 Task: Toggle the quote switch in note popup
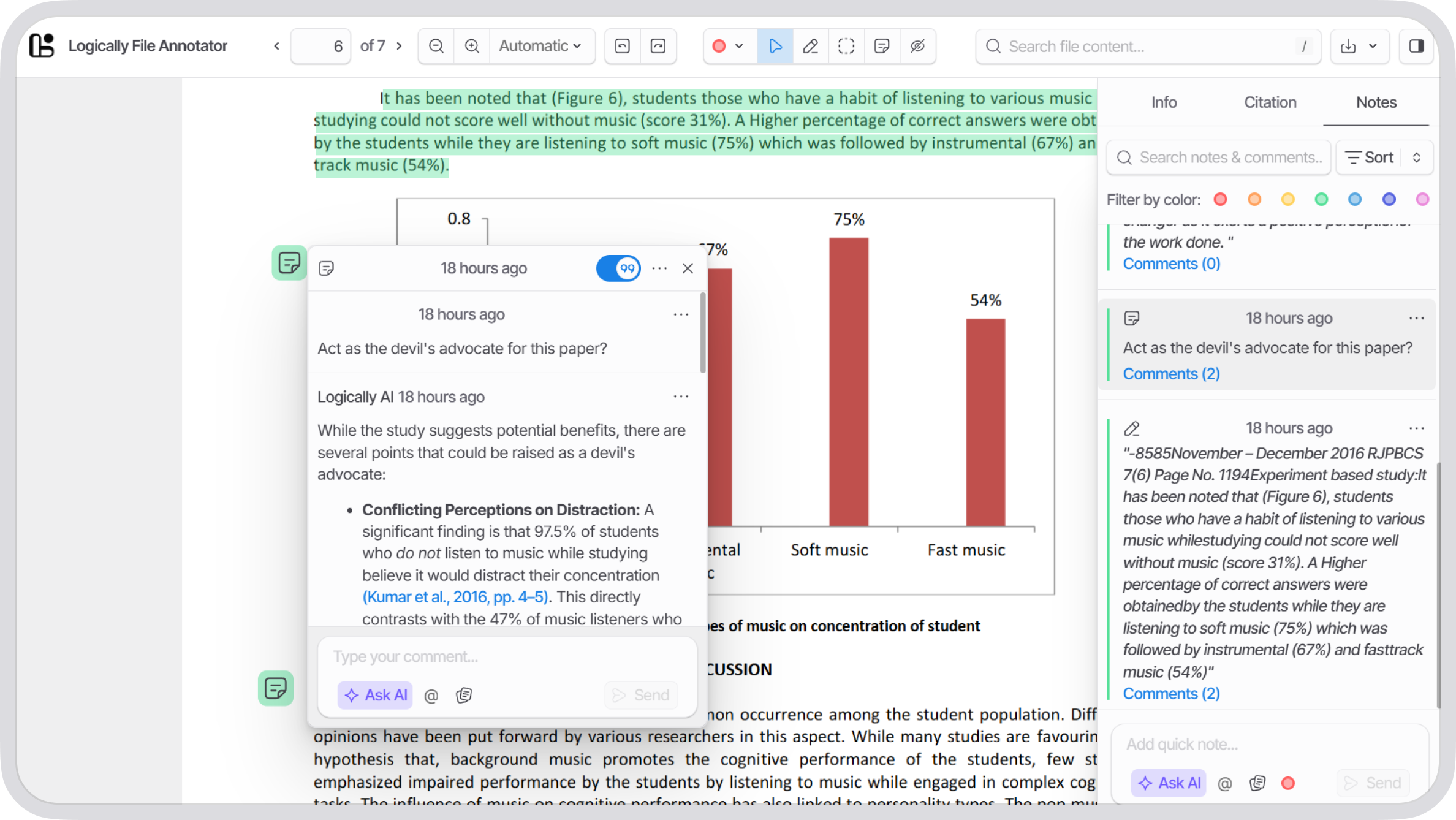click(x=618, y=268)
